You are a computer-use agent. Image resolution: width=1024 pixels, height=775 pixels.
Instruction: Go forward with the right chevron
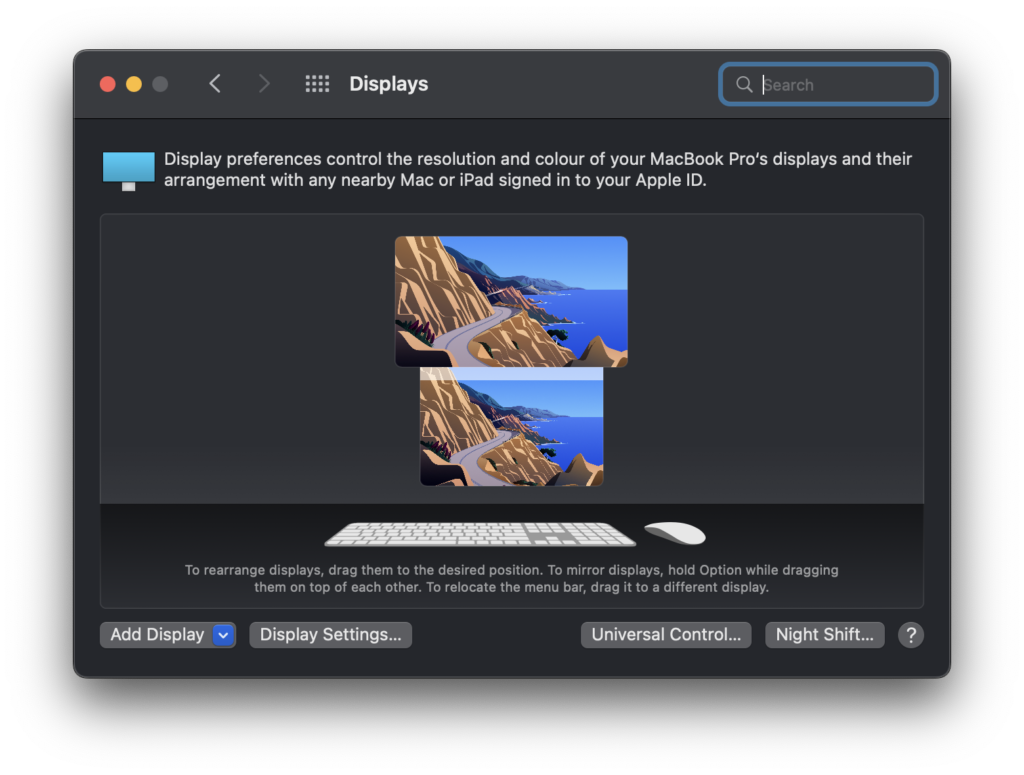coord(264,84)
